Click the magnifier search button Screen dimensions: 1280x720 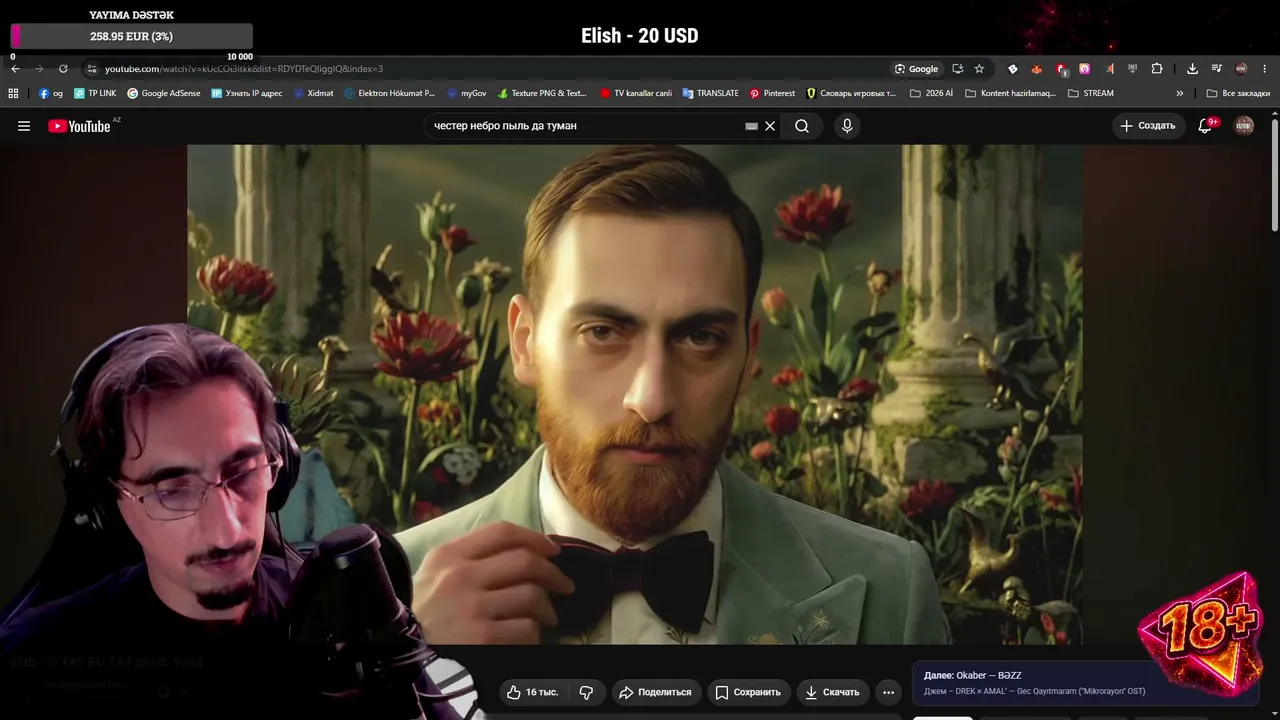point(802,126)
